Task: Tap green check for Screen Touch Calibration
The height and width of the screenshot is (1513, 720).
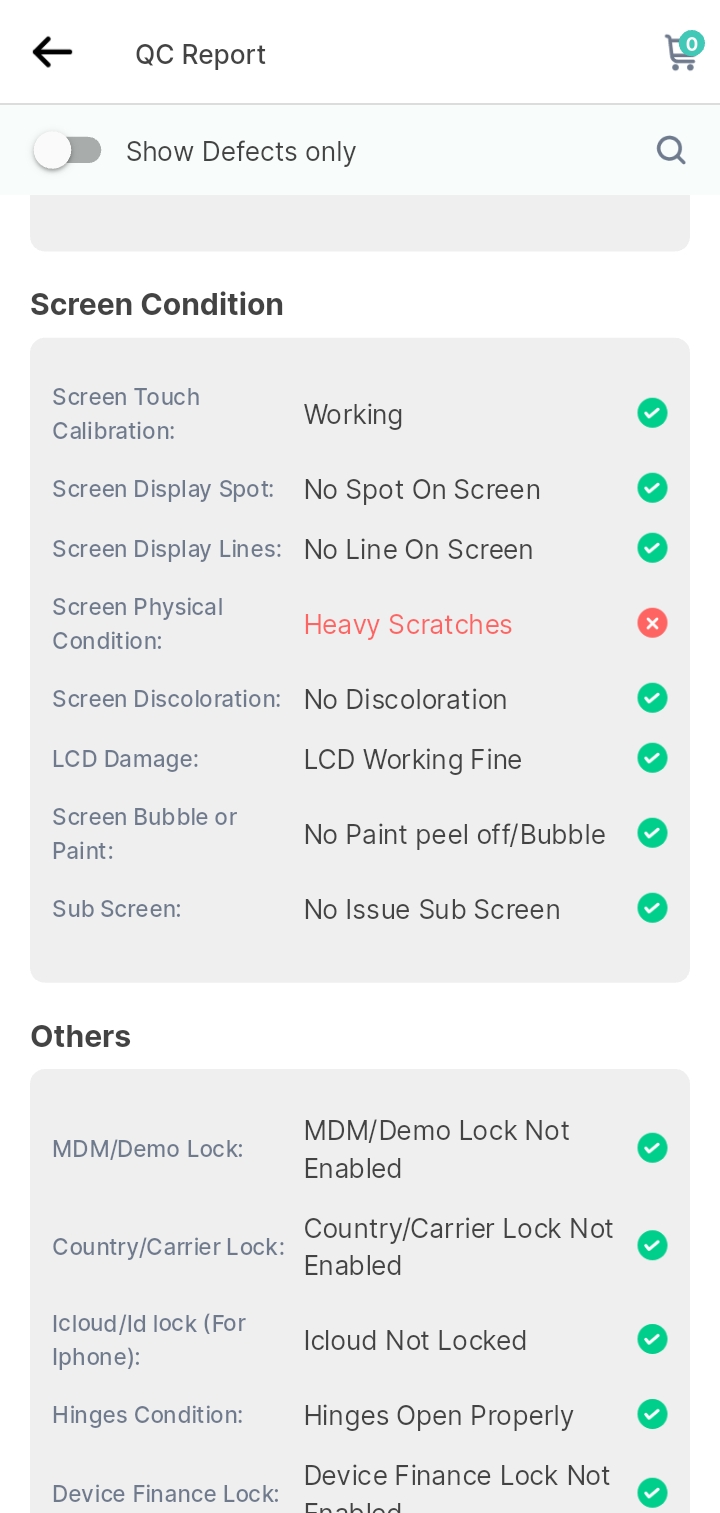Action: [652, 413]
